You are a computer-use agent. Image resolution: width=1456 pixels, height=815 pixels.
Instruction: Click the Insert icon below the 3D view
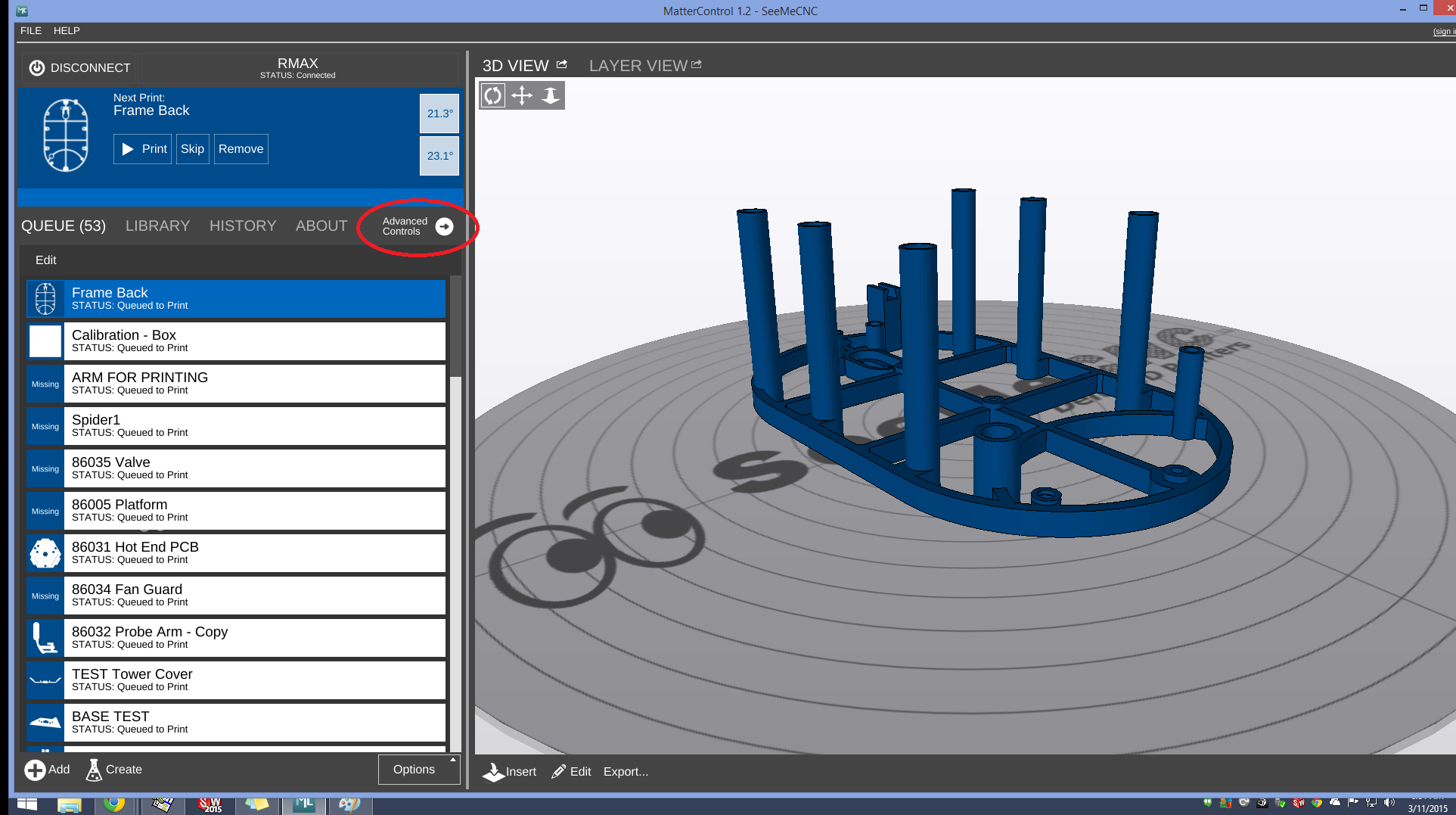pos(494,772)
